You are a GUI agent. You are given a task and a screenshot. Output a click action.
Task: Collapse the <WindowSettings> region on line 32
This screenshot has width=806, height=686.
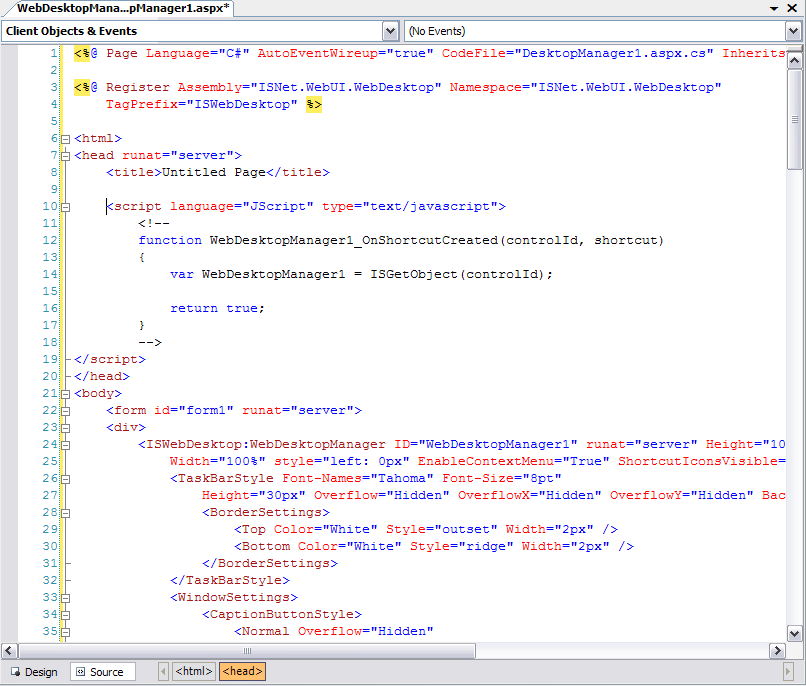66,598
